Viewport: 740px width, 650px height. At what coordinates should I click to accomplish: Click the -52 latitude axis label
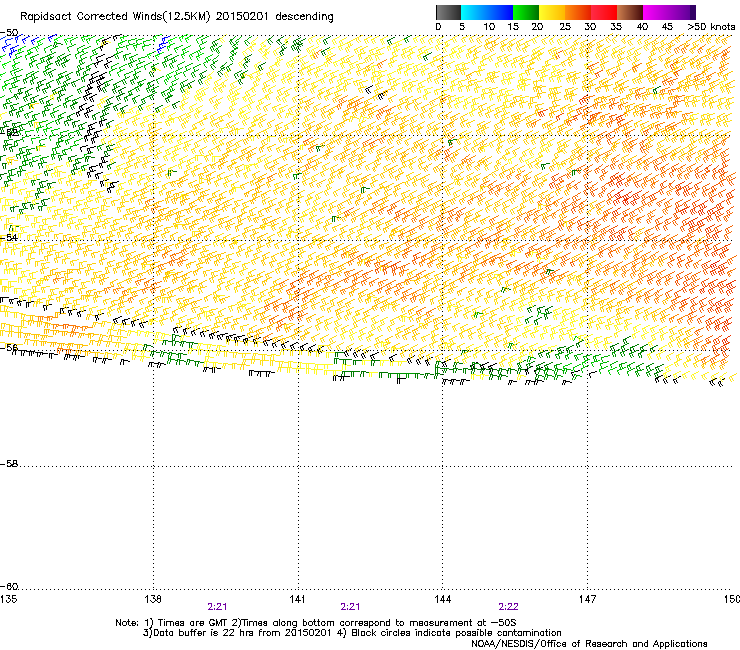[9, 132]
